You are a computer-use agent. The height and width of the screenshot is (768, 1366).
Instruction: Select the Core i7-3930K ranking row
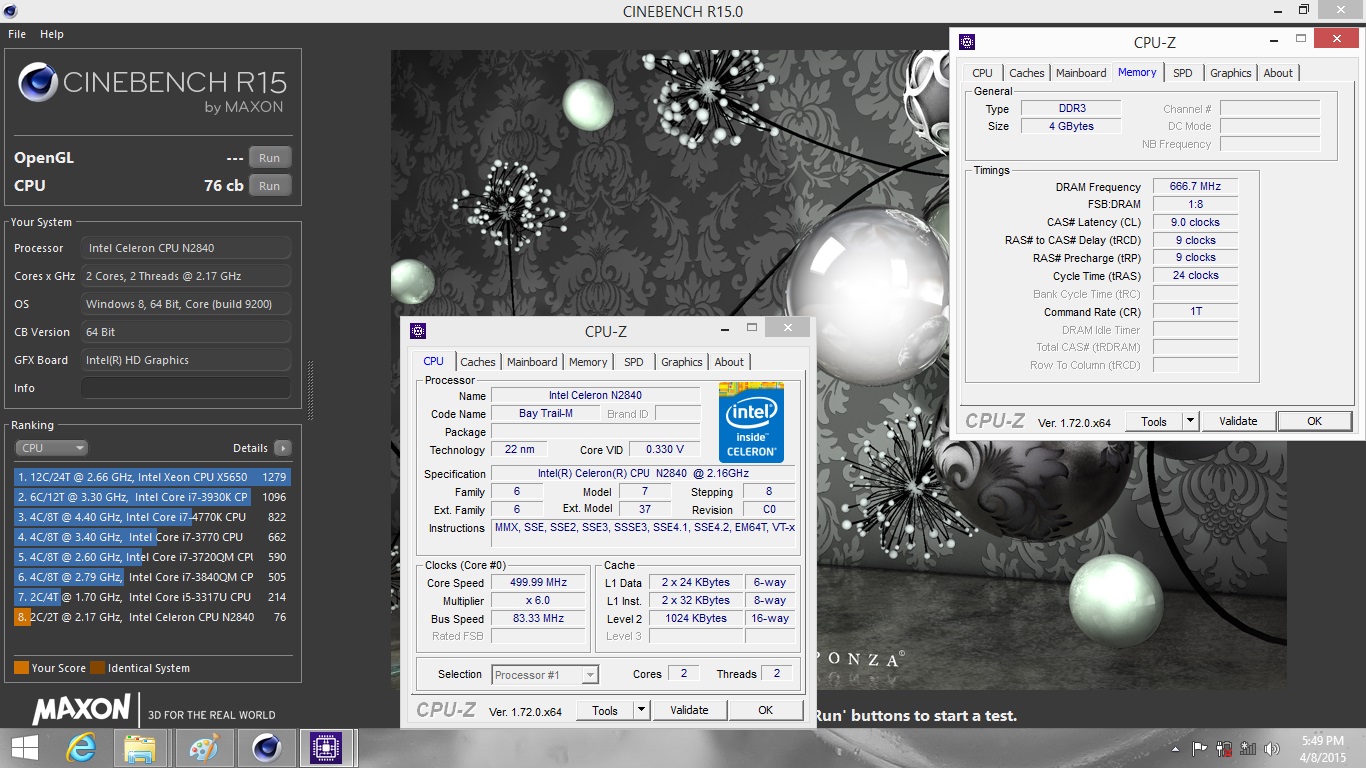click(151, 497)
